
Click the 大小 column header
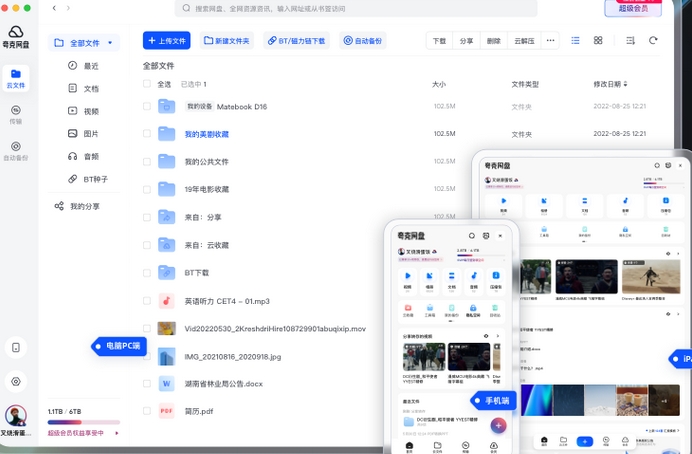[439, 84]
